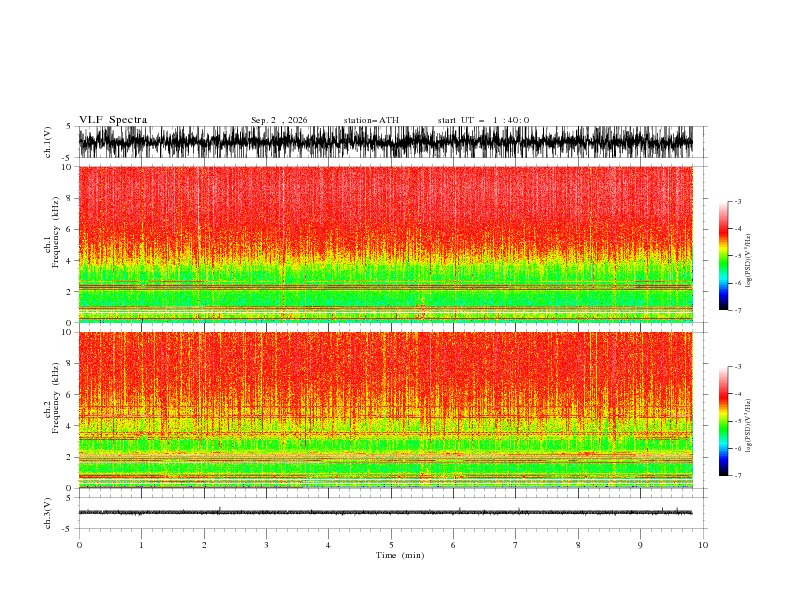This screenshot has height=612, width=792.
Task: Click the upper log(PSD) colorbar label
Action: (x=749, y=261)
